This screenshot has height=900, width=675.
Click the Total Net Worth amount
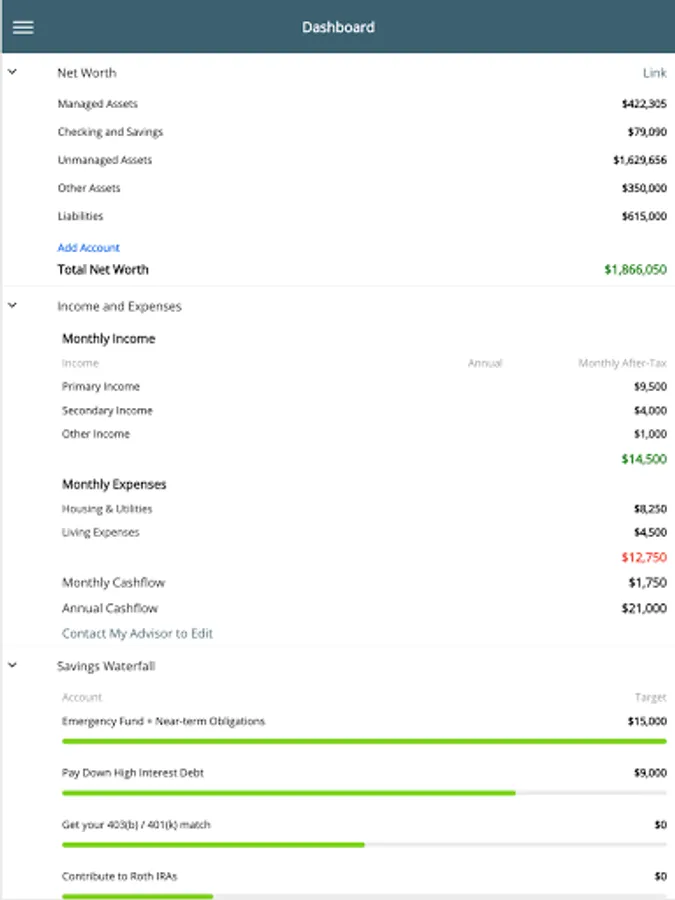point(635,270)
